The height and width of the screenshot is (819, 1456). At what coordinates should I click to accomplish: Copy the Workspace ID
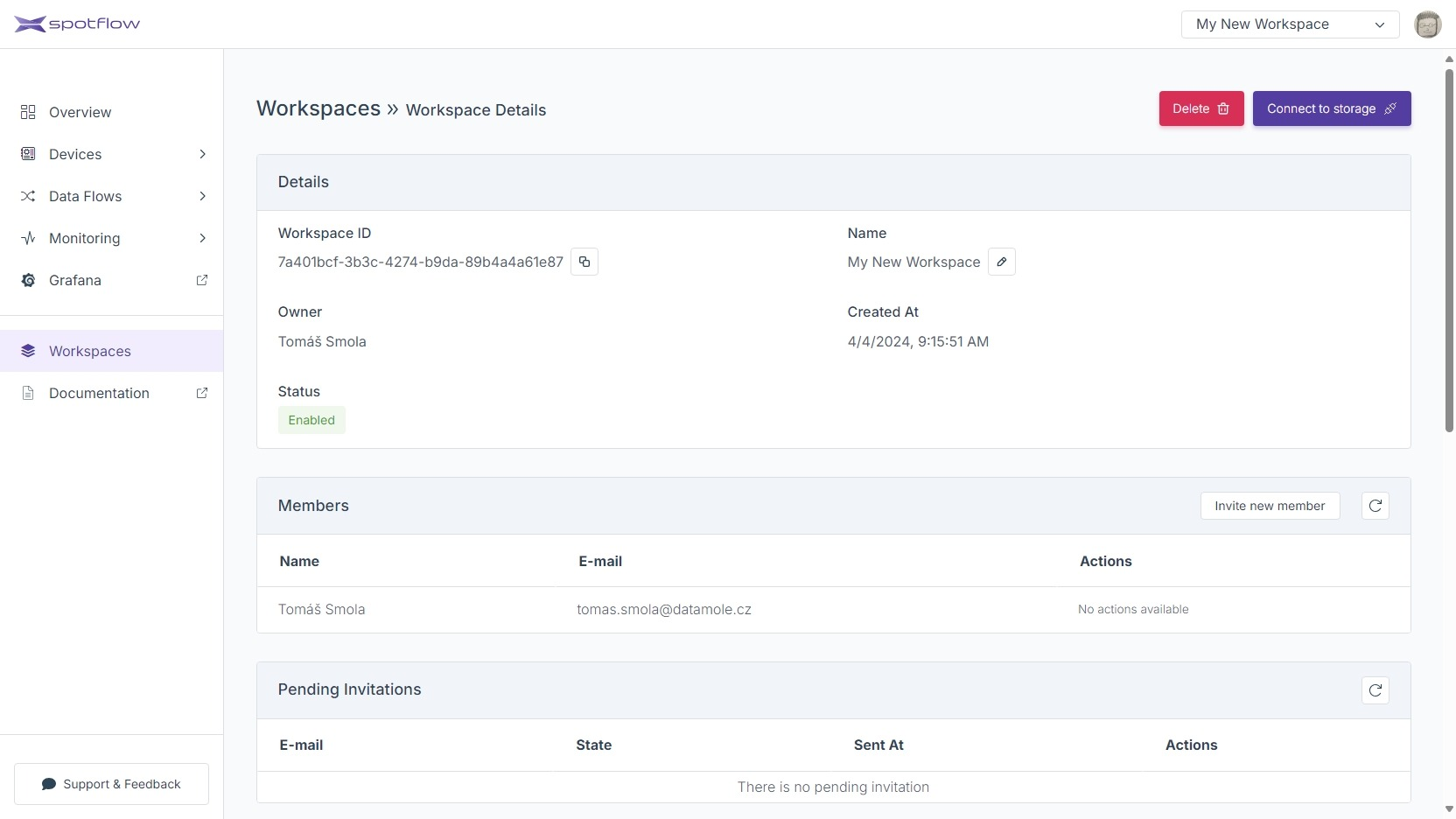click(x=584, y=262)
